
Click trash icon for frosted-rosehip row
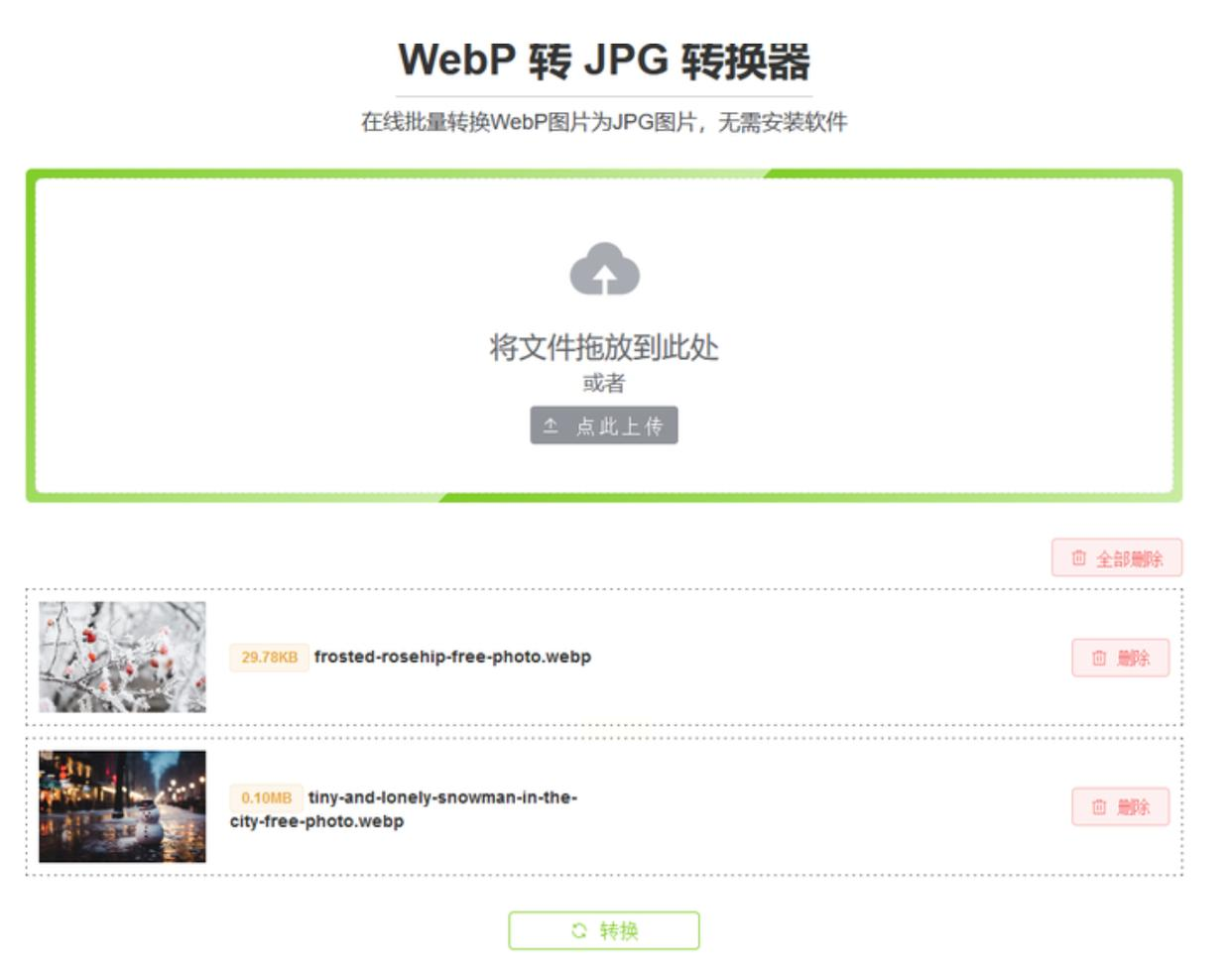click(x=1098, y=658)
